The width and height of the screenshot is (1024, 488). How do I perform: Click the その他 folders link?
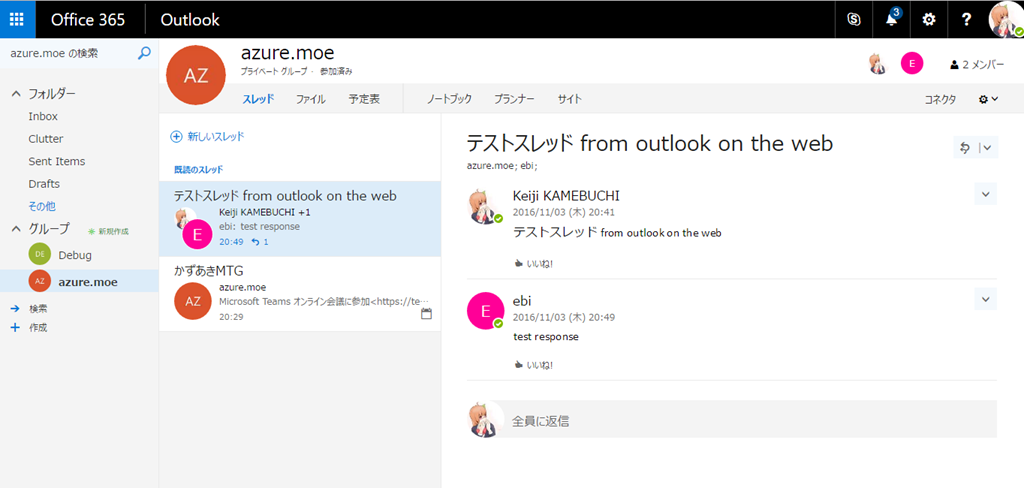pos(42,206)
